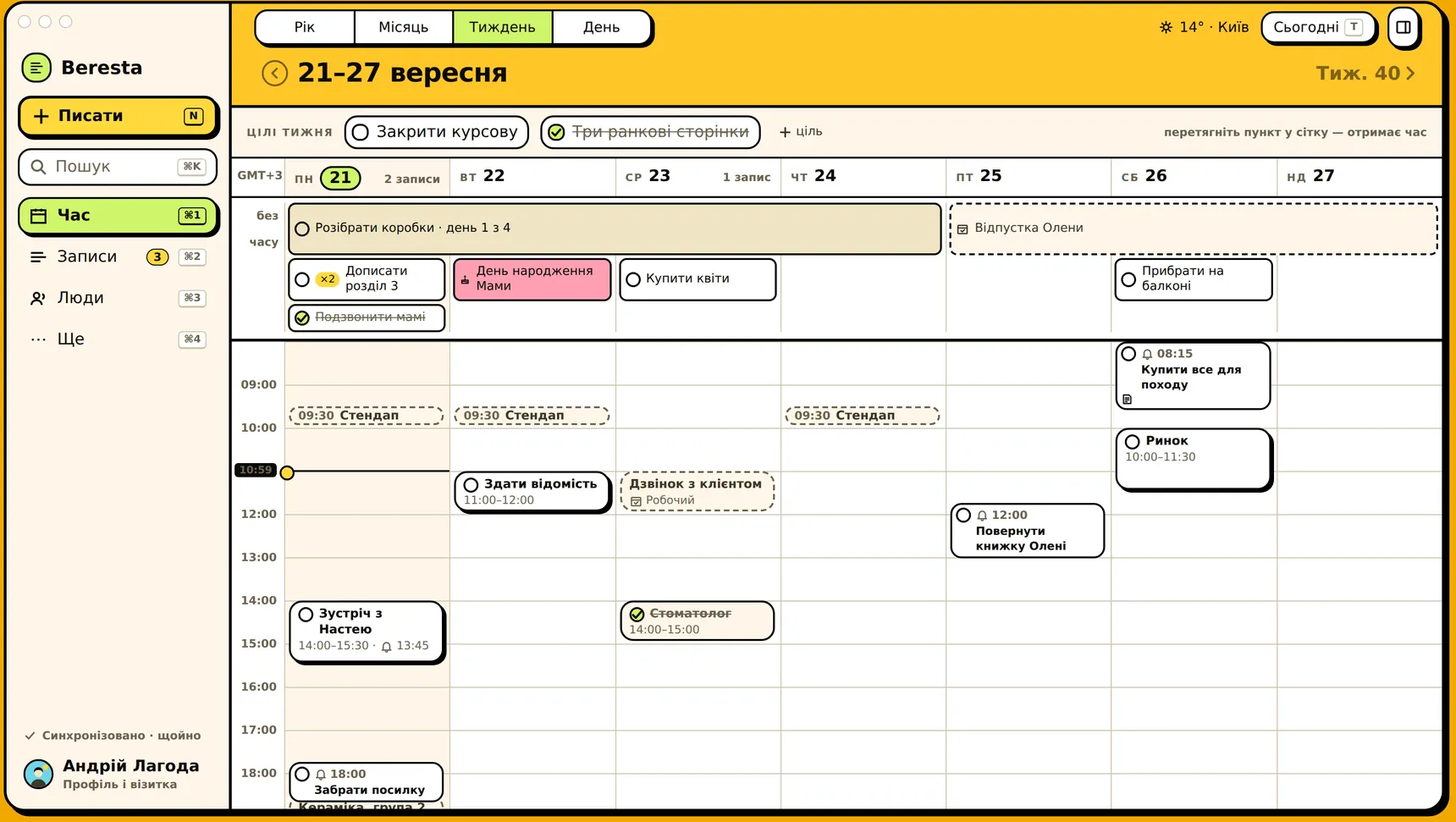Add a new weekly goal with + ціль
This screenshot has width=1456, height=822.
click(x=801, y=132)
